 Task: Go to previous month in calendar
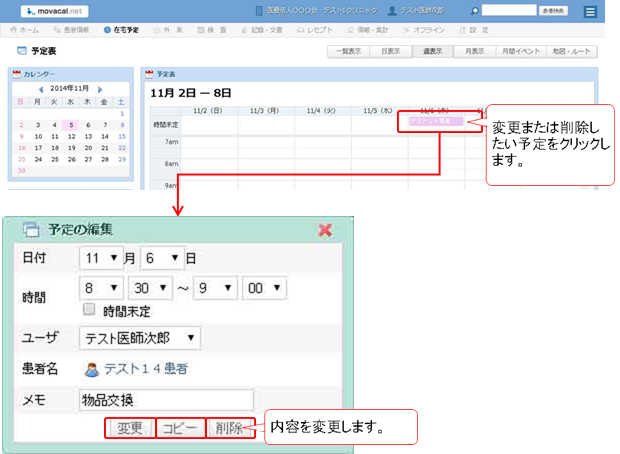pyautogui.click(x=40, y=89)
